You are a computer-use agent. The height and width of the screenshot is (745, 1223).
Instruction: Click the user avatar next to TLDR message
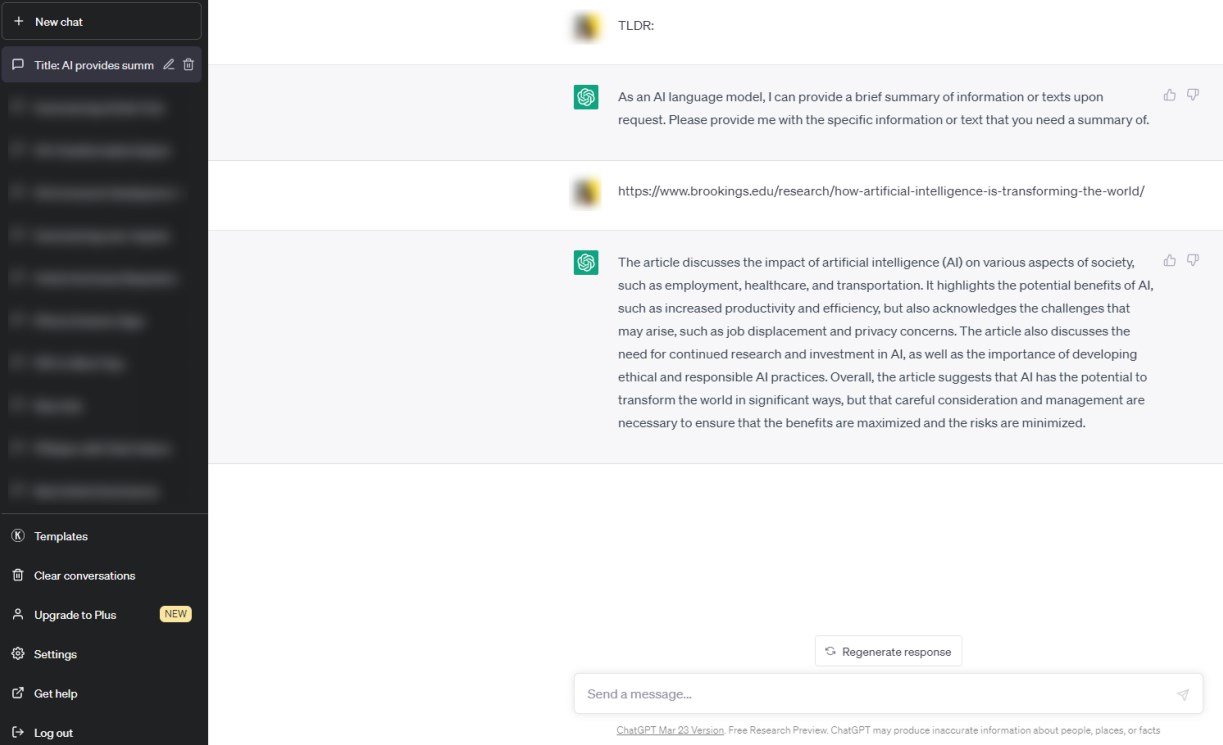coord(585,27)
